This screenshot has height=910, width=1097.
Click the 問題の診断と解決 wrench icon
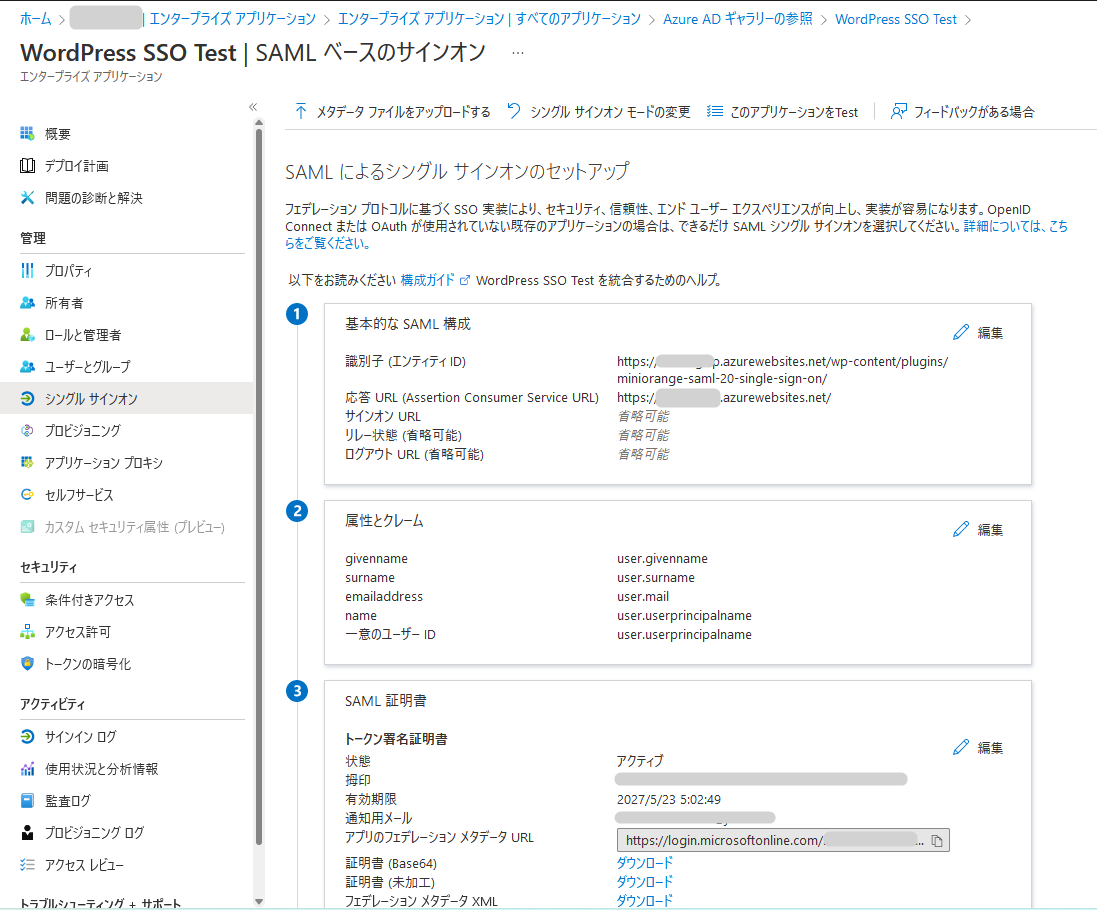[27, 198]
